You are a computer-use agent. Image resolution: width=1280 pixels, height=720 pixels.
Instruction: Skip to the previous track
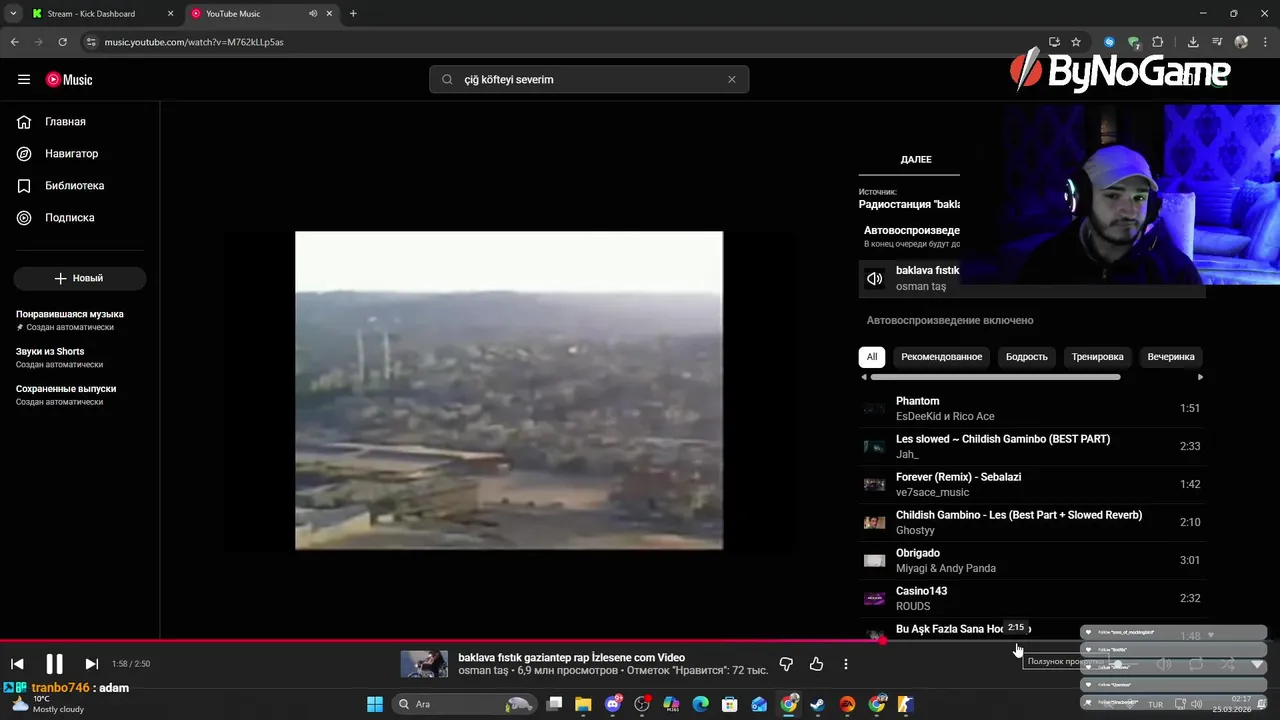[17, 664]
